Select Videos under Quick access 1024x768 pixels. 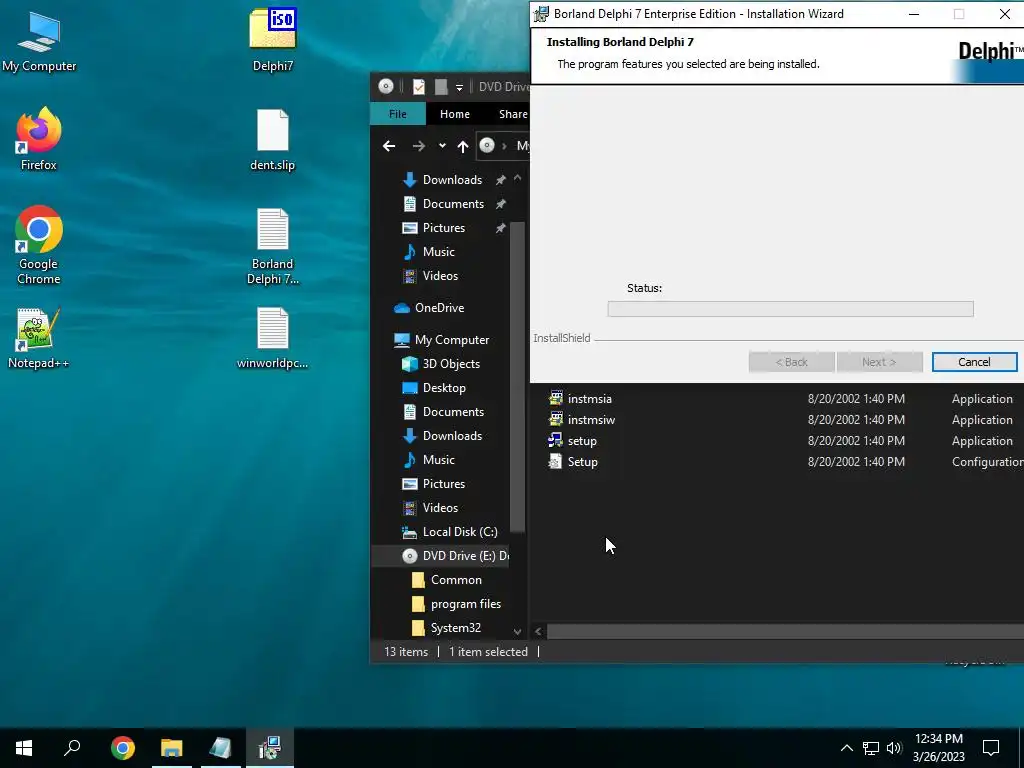[440, 276]
